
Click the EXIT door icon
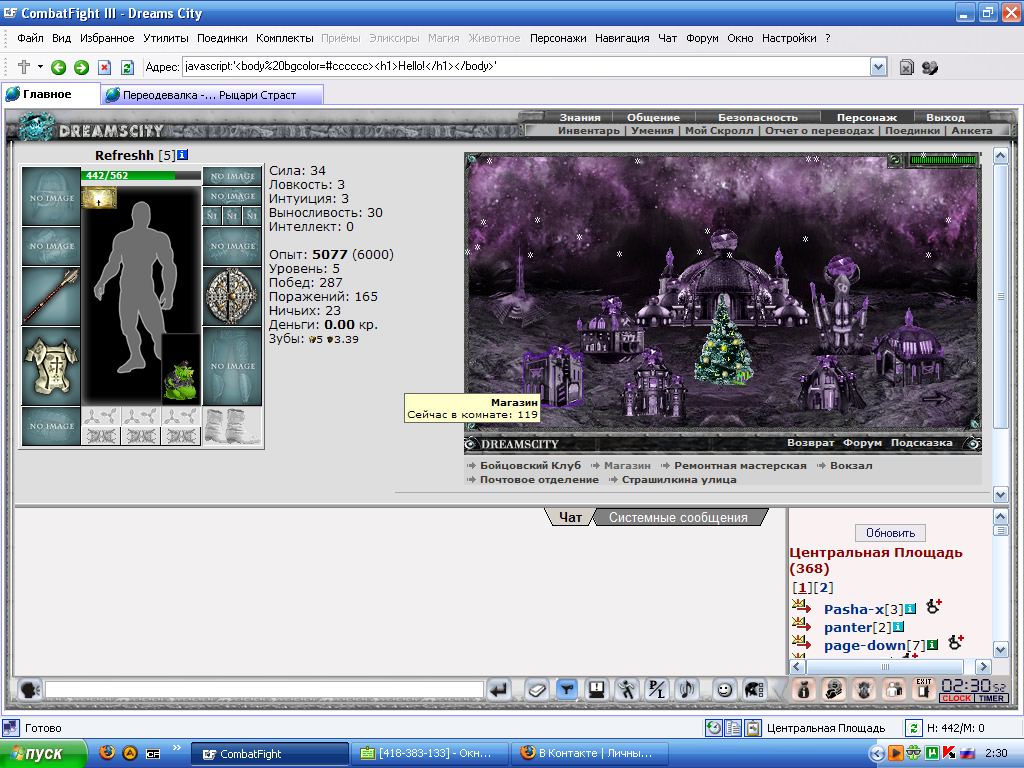(923, 688)
